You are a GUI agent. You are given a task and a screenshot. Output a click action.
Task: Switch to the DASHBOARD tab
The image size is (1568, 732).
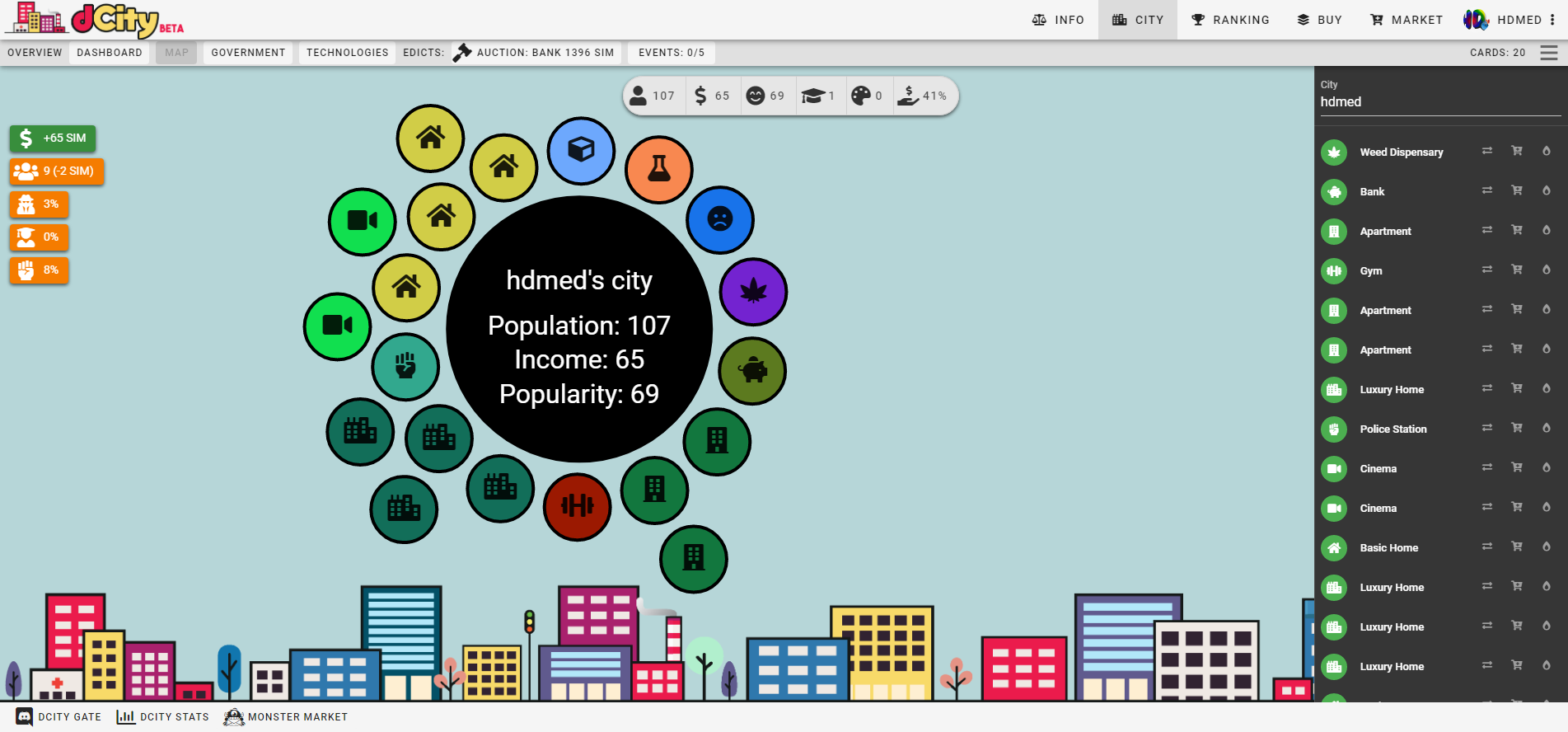tap(110, 53)
